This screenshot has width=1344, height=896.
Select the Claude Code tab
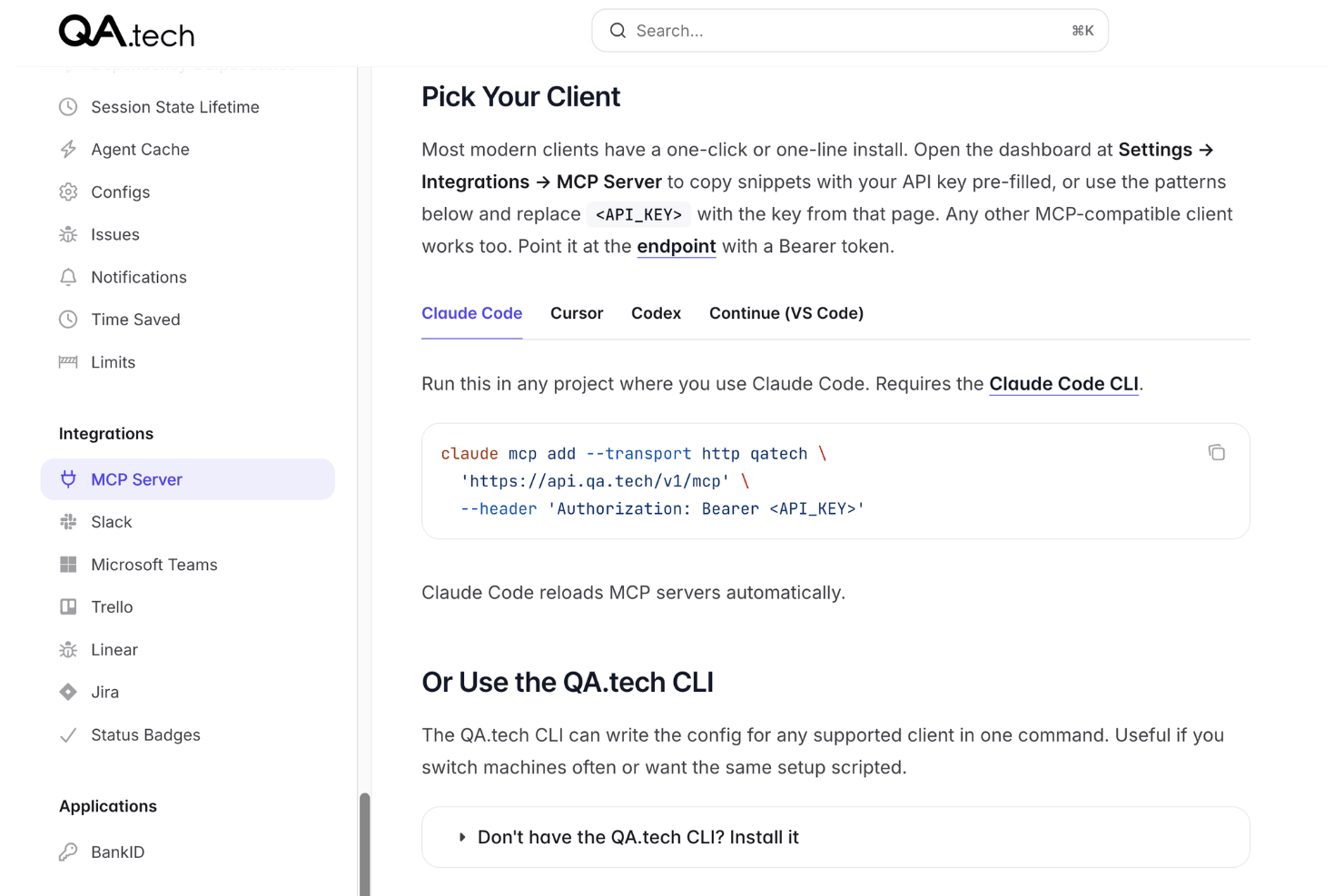pyautogui.click(x=471, y=313)
